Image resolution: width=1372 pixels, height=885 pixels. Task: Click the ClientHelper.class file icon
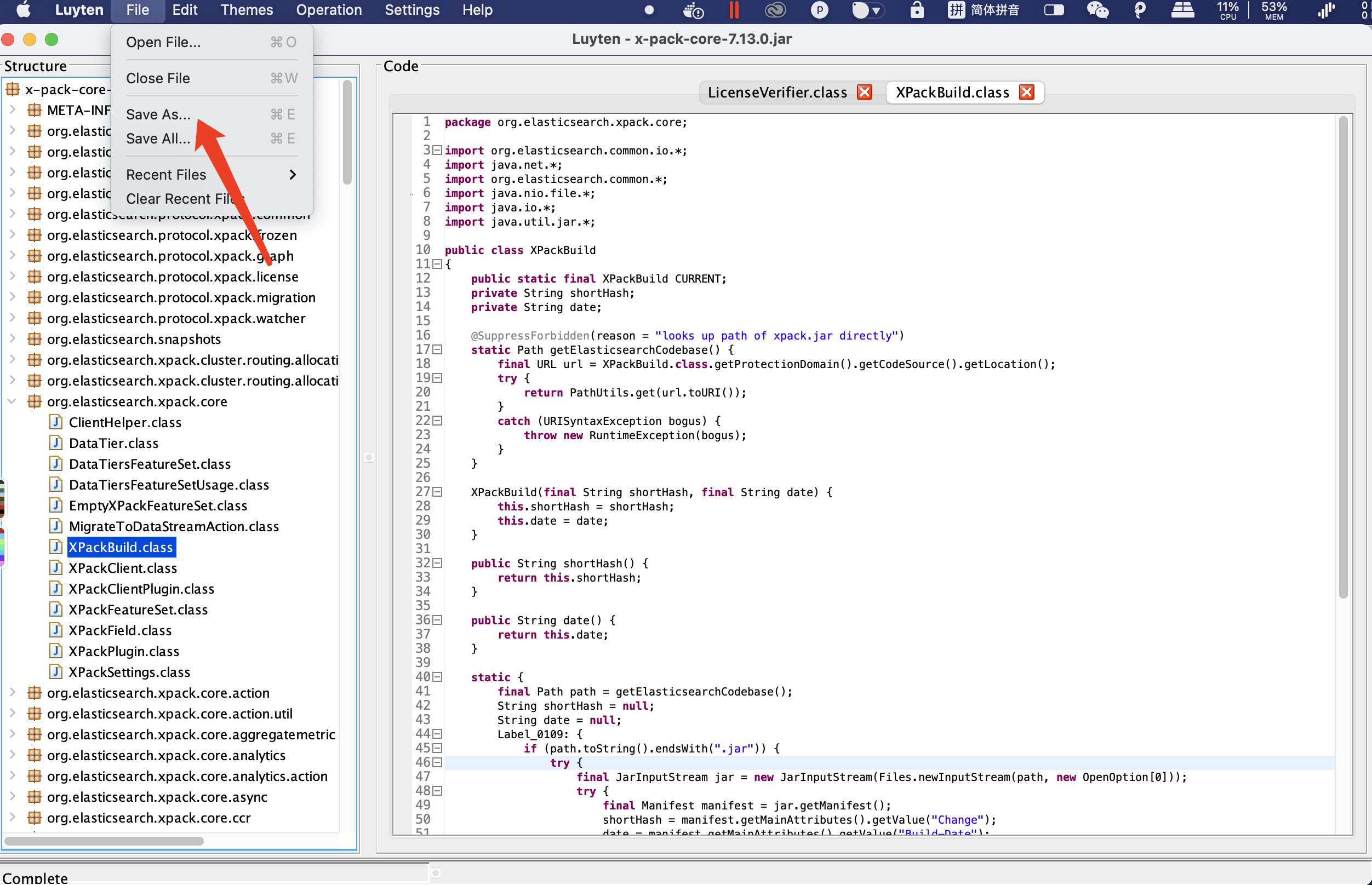pyautogui.click(x=56, y=422)
